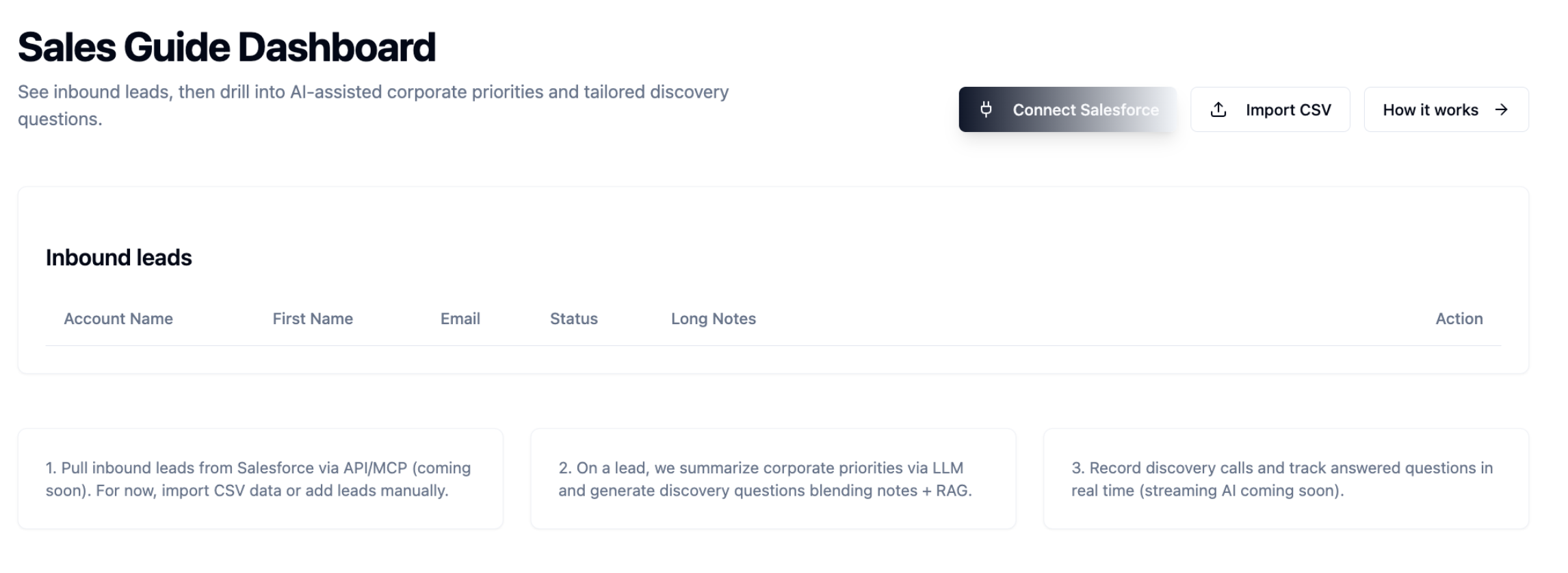Sort by the Account Name column header
This screenshot has height=573, width=1568.
coord(118,319)
